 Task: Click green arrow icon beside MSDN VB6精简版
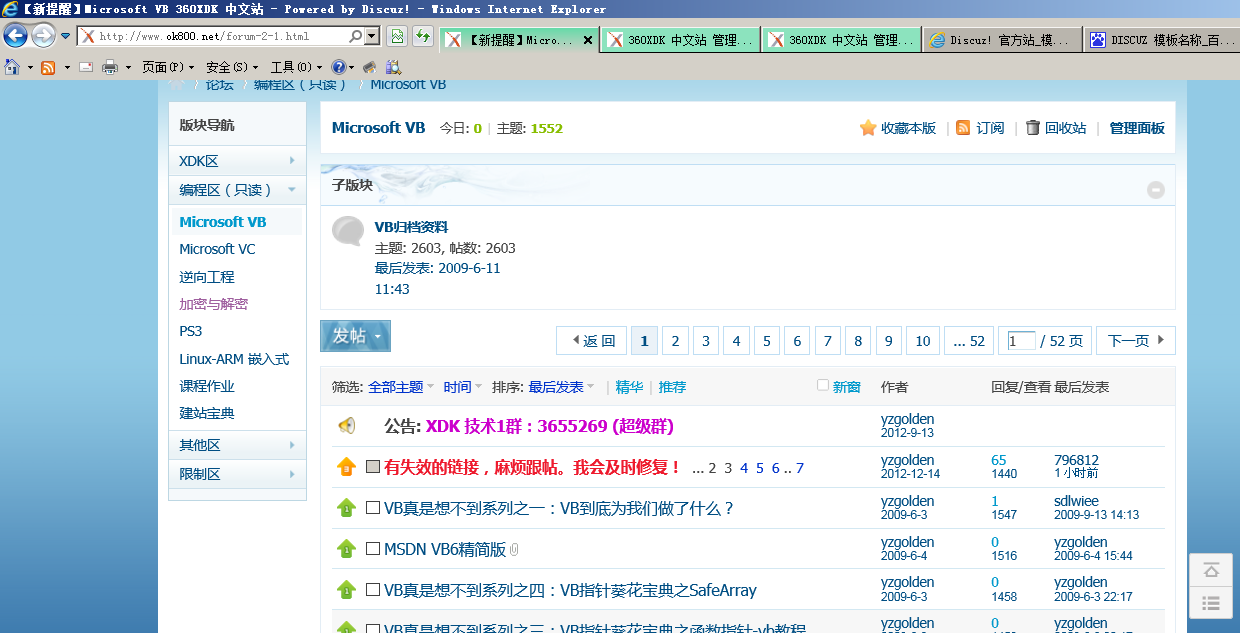click(x=346, y=549)
